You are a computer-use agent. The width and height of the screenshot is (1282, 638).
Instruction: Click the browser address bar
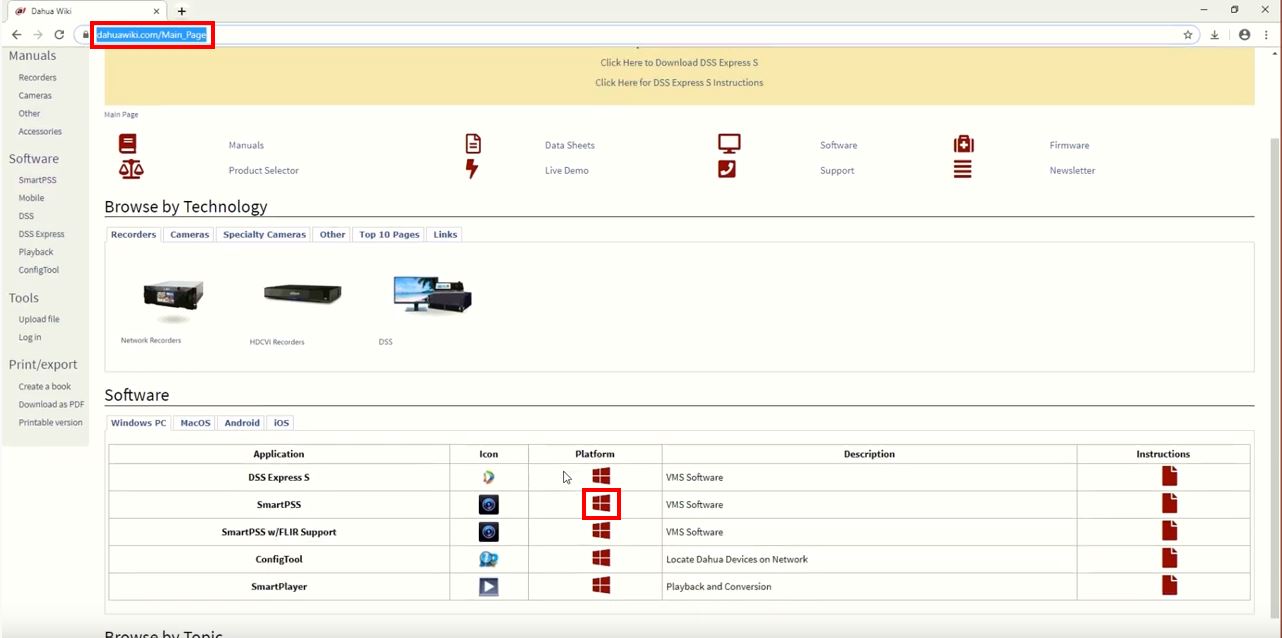click(x=636, y=34)
